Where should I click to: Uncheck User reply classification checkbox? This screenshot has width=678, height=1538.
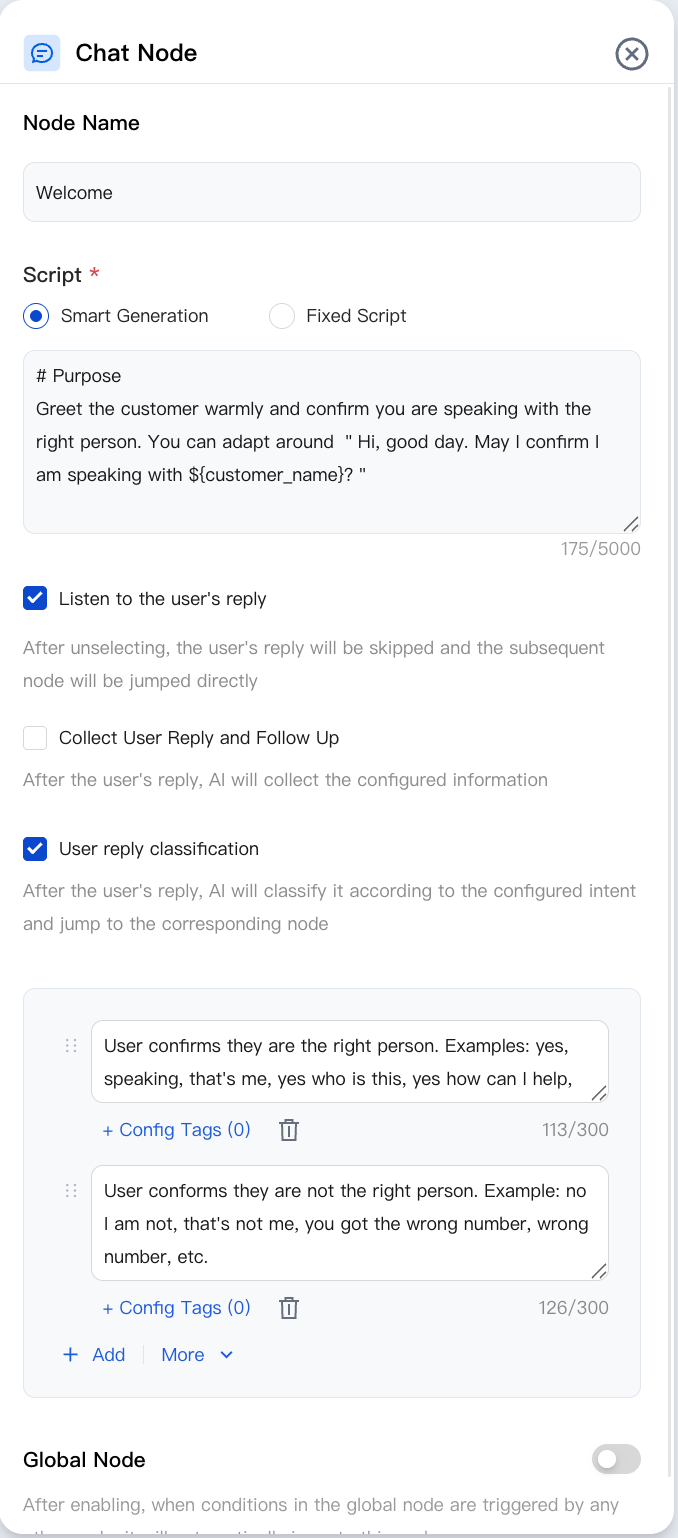(35, 849)
